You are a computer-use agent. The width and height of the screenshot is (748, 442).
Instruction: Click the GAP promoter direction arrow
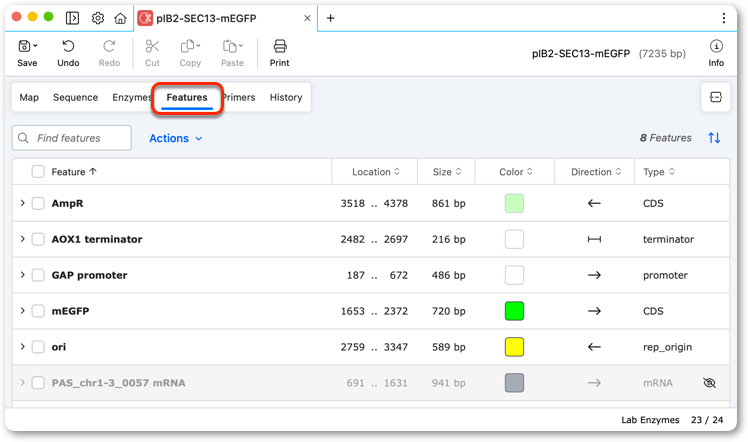pos(594,275)
